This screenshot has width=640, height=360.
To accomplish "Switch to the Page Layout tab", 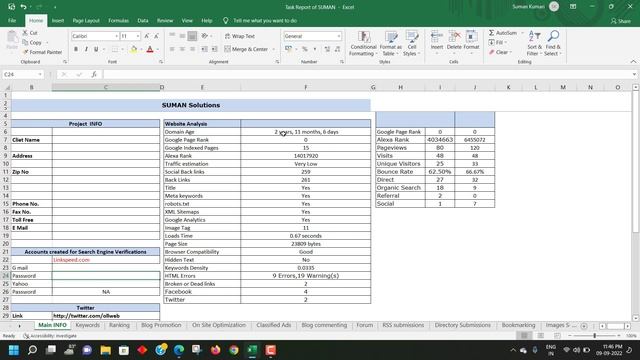I will coord(86,20).
